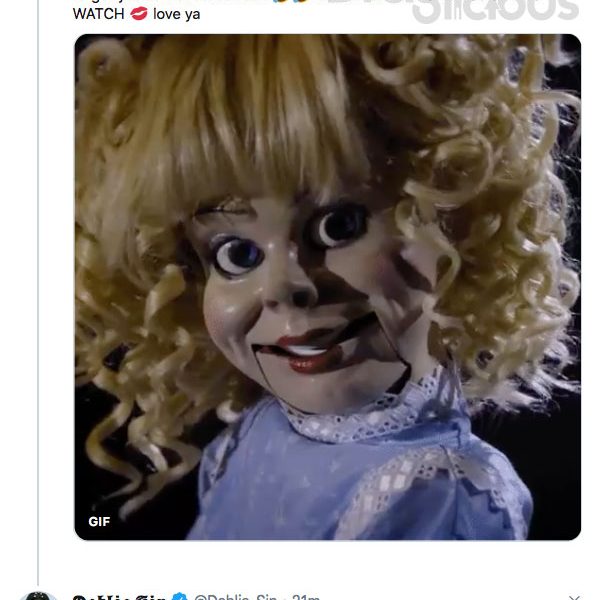Click the "love ya" tweet text
The width and height of the screenshot is (595, 600).
click(x=176, y=14)
